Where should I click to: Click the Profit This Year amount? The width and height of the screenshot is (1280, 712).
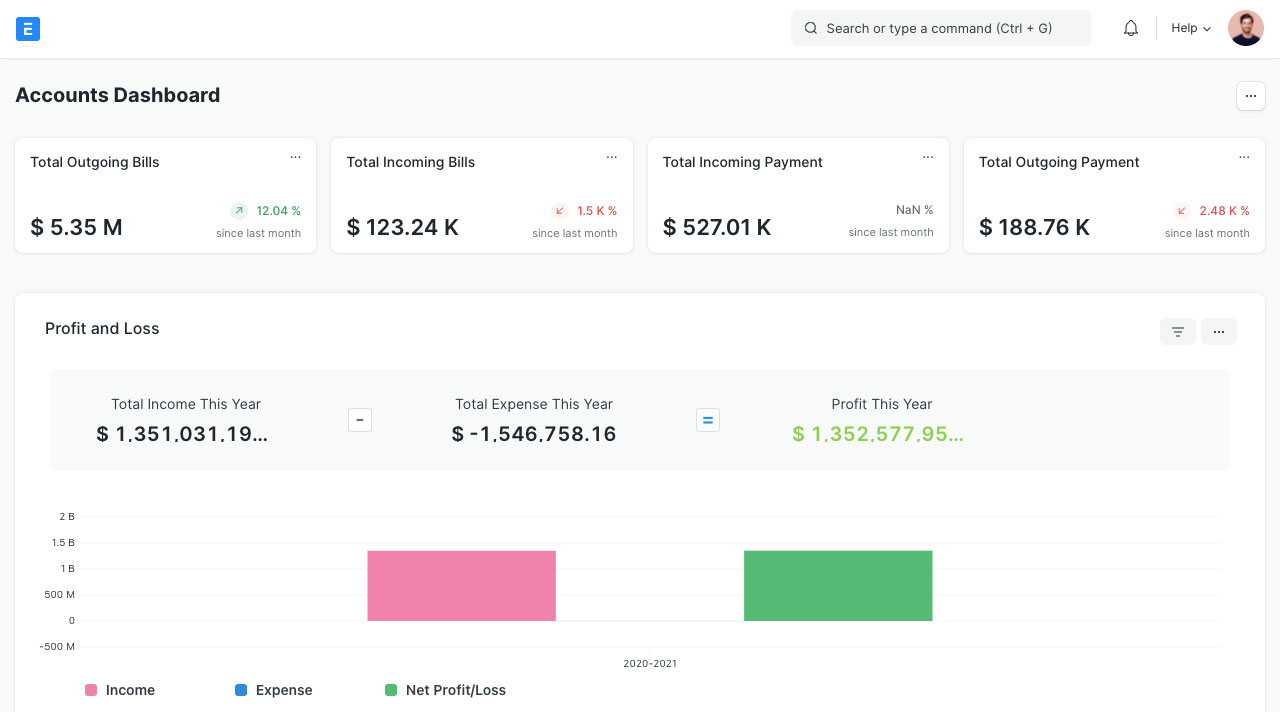coord(877,434)
